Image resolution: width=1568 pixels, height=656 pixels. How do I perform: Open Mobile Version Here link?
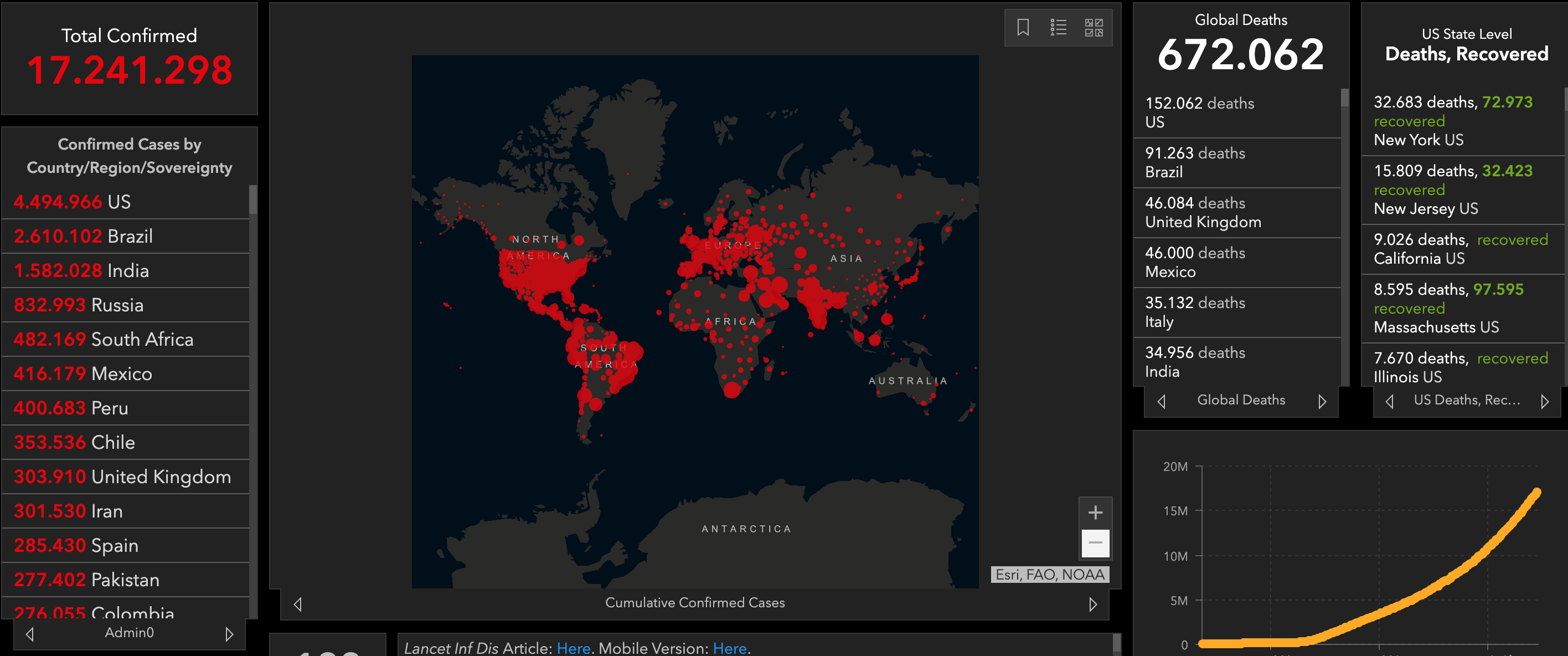click(x=729, y=648)
